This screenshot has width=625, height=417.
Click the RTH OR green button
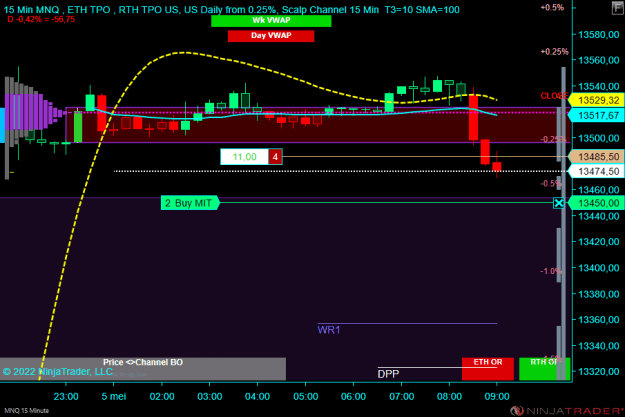coord(544,369)
